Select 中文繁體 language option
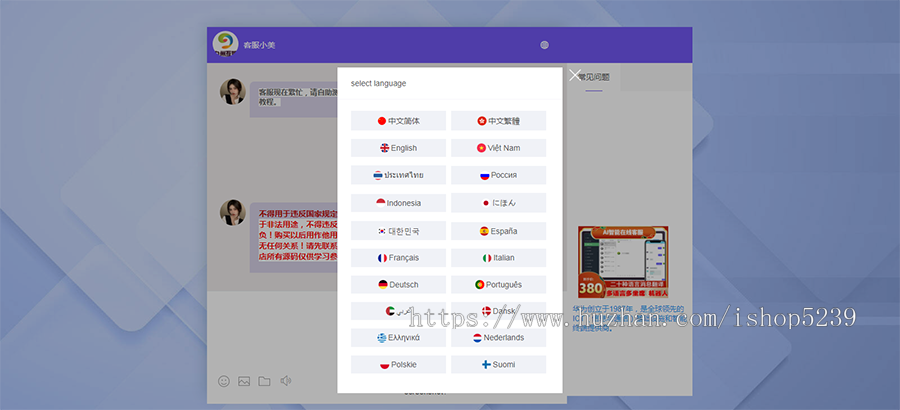The image size is (900, 410). pyautogui.click(x=498, y=121)
